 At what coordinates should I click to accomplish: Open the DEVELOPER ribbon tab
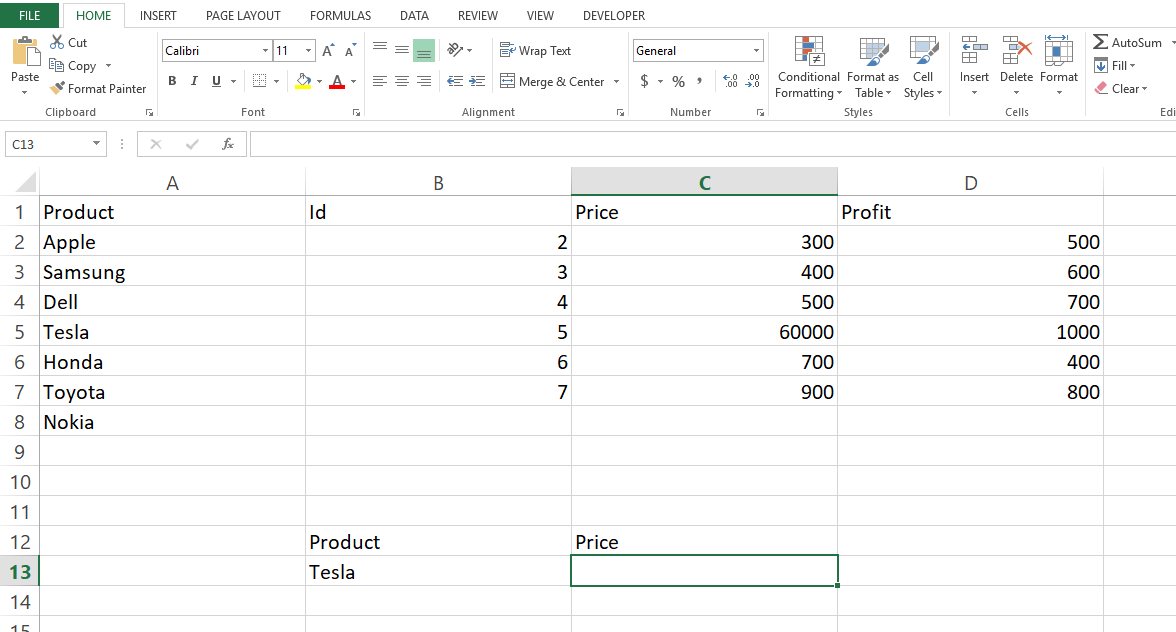point(613,15)
